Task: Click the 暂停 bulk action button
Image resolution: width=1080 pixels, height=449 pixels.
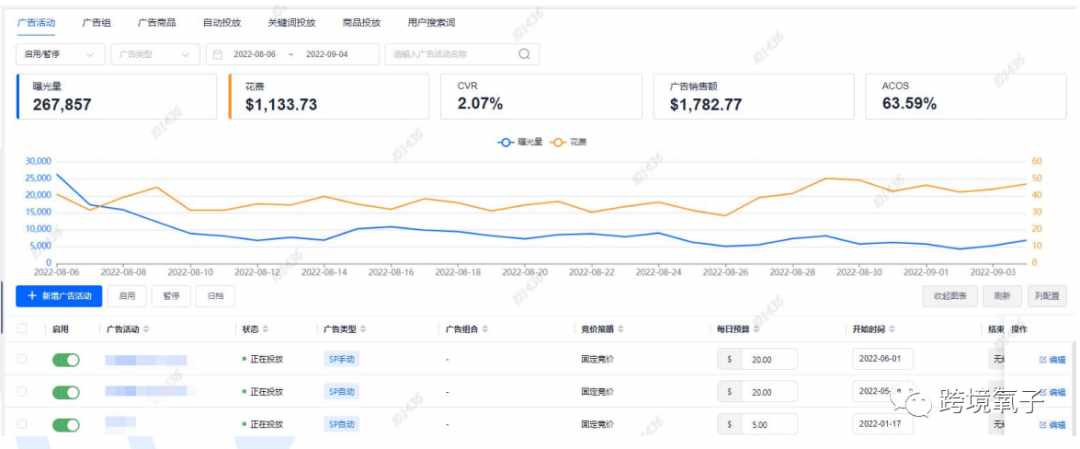Action: 171,296
